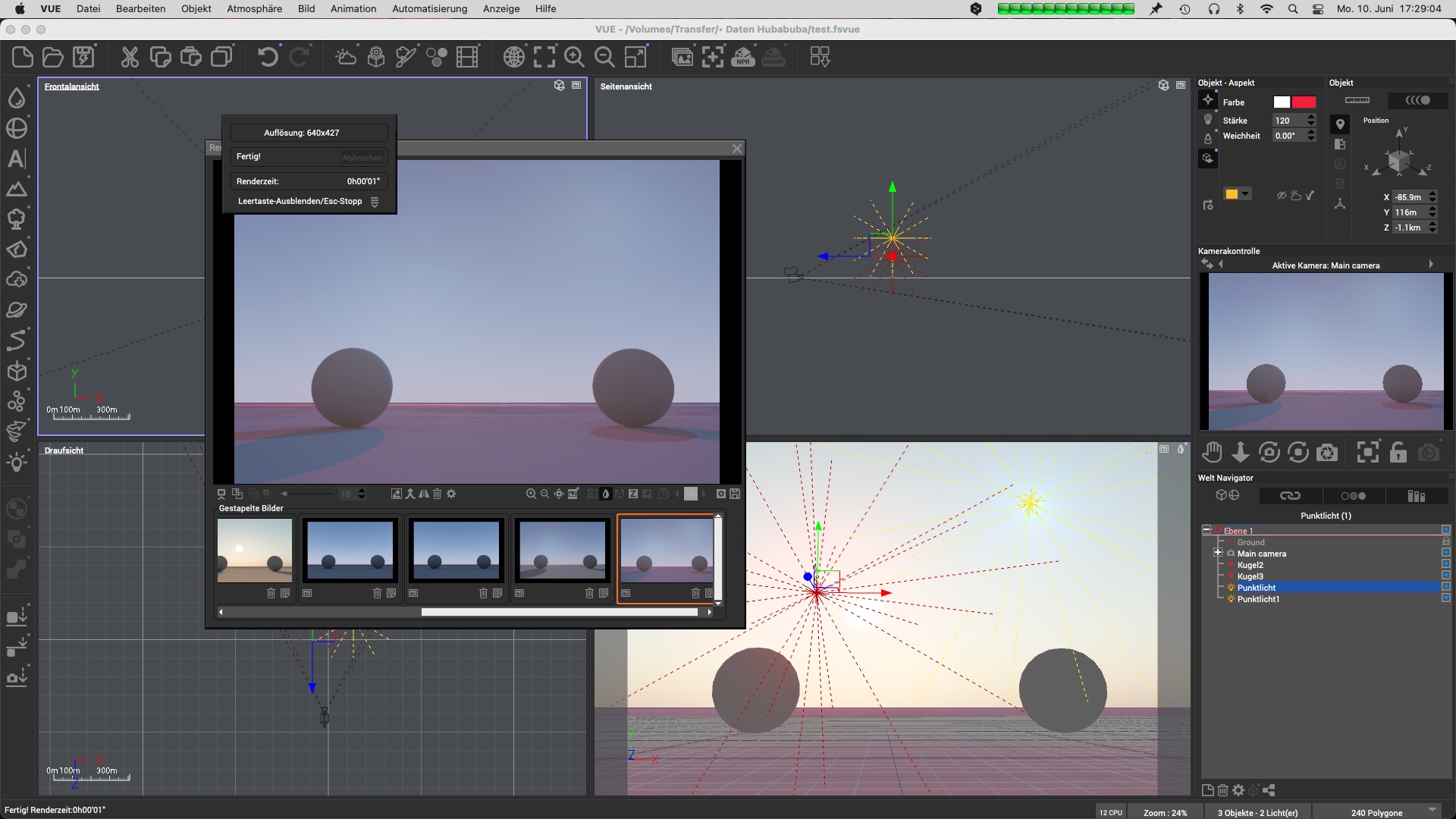
Task: Open the Atmosphäre menu
Action: (x=254, y=8)
